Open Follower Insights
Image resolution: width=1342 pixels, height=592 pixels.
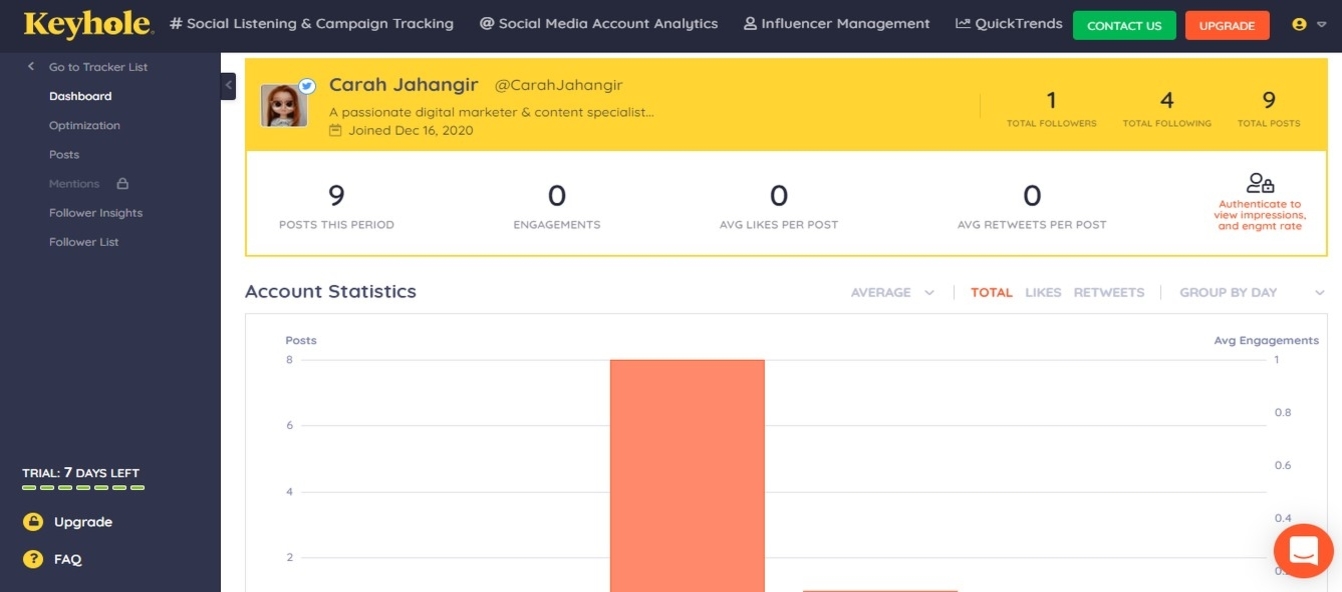(x=96, y=213)
